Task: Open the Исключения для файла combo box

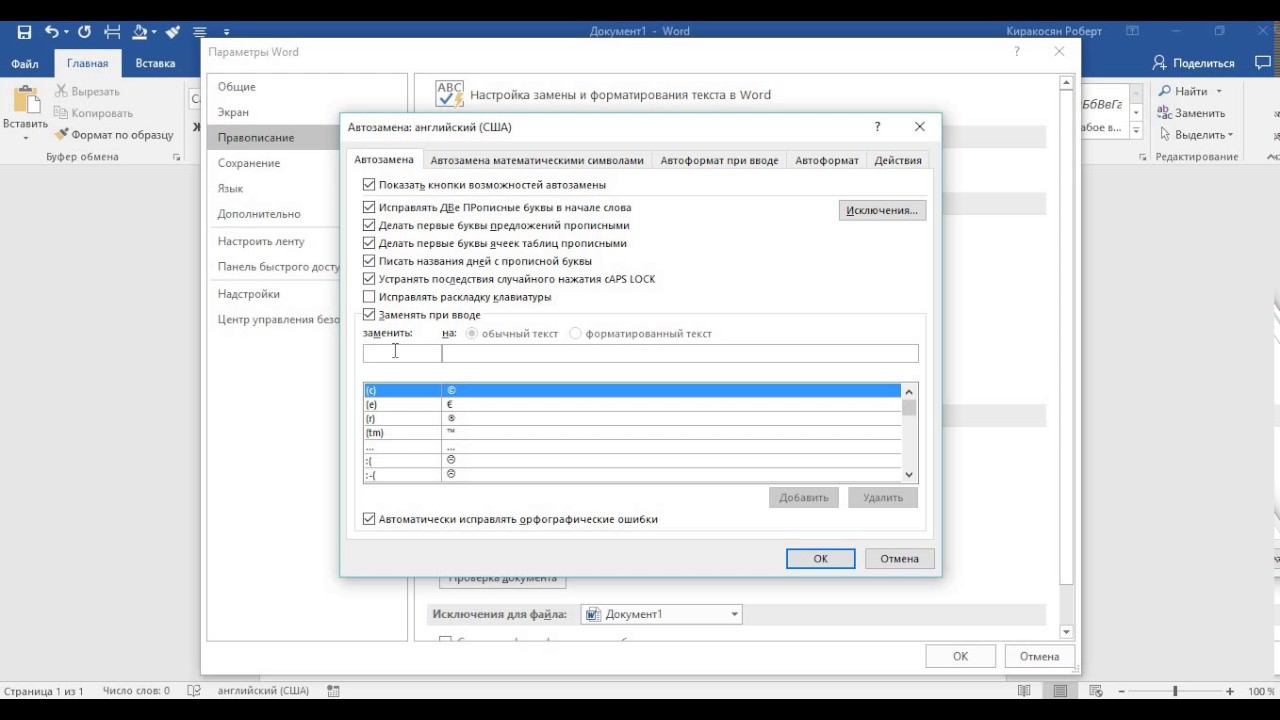Action: click(661, 614)
